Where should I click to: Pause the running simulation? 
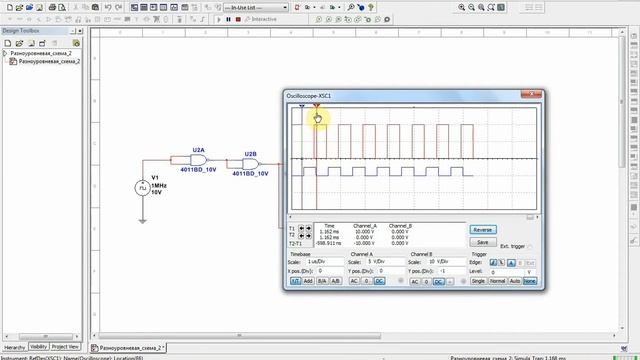[229, 19]
